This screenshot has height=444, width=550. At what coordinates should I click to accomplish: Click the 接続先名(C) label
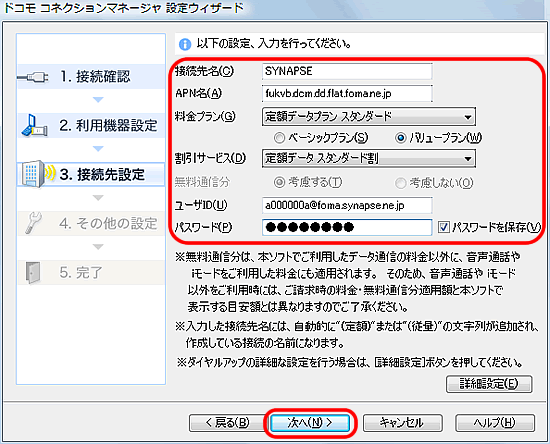coord(204,72)
